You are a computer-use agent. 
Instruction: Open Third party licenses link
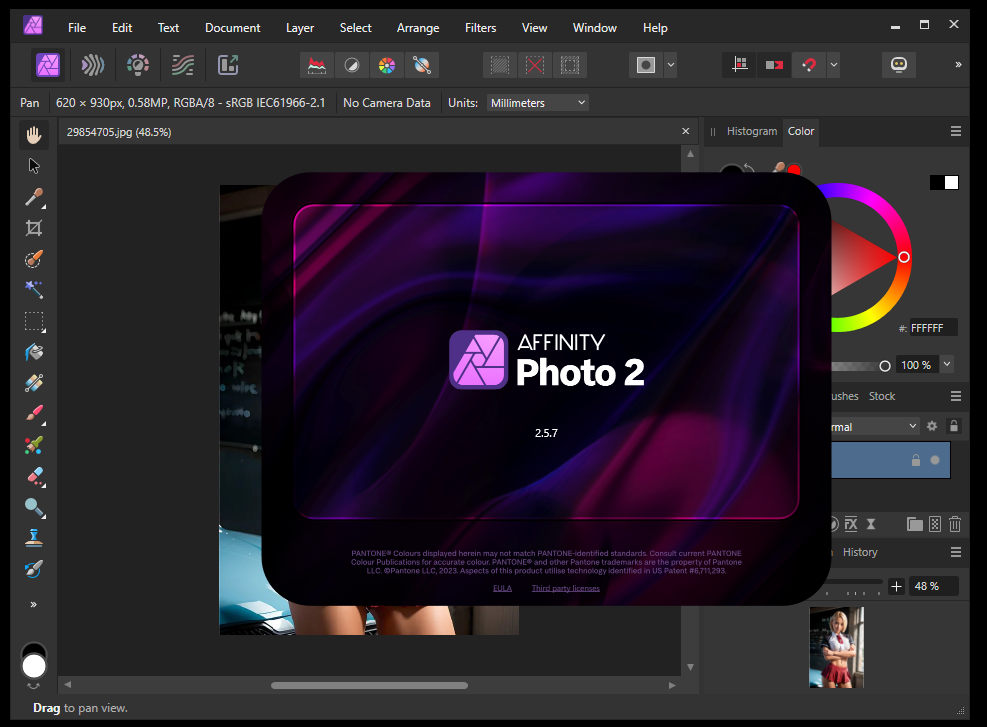(565, 589)
